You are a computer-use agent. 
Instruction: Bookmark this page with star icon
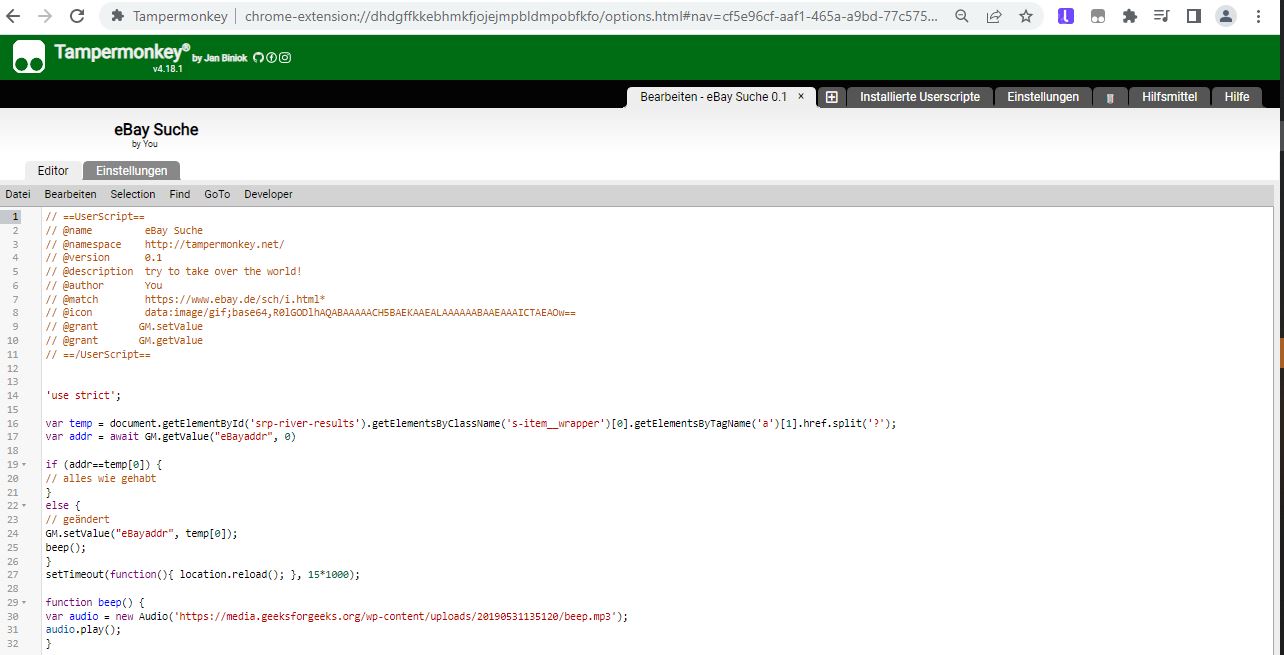(1026, 16)
